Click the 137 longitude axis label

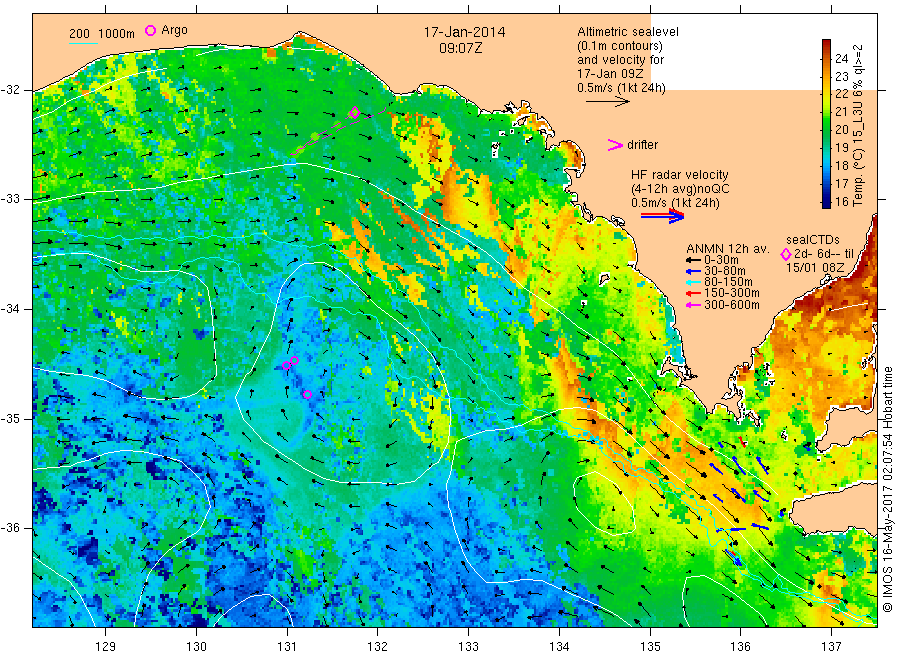(831, 647)
